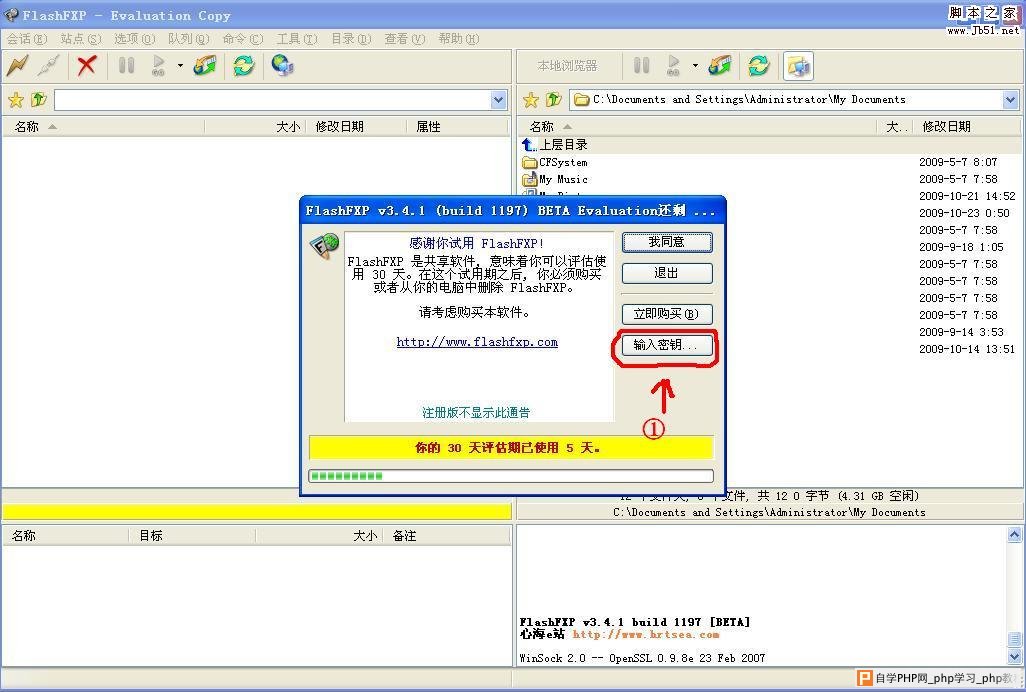Click the 退出 button in dialog
1026x692 pixels.
(x=667, y=273)
